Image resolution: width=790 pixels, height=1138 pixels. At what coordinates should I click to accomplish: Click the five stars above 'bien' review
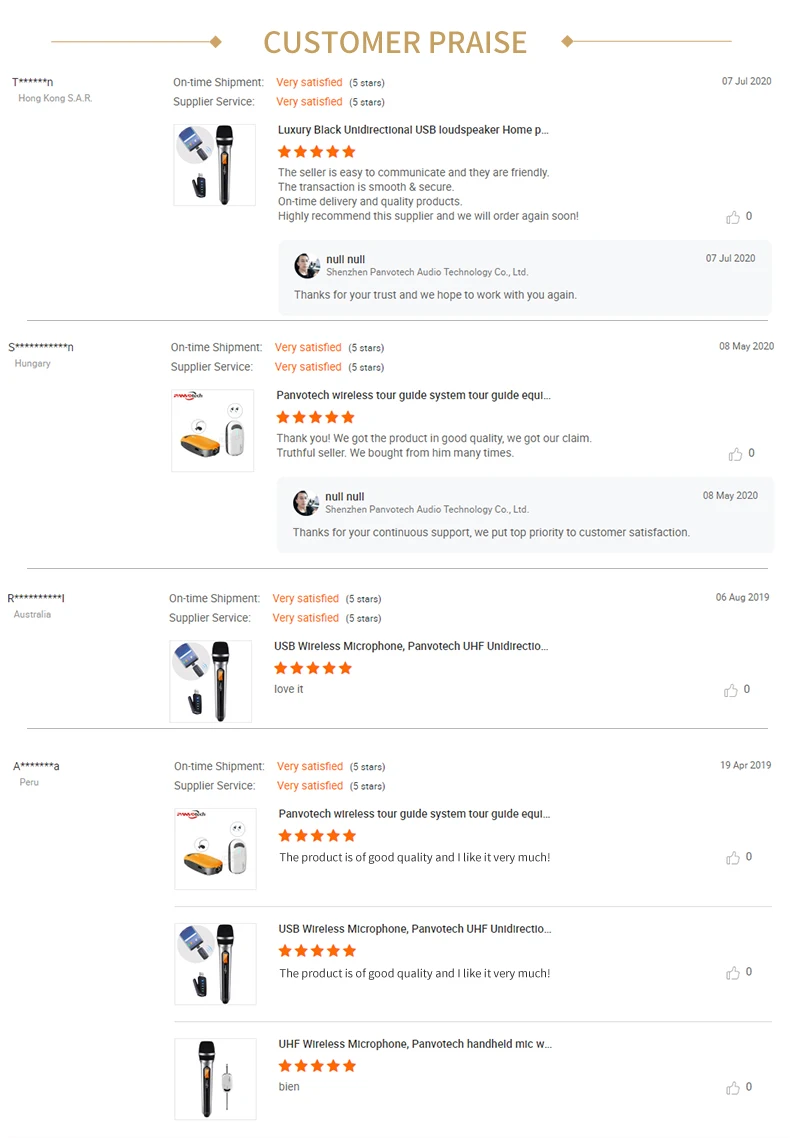pyautogui.click(x=317, y=1066)
